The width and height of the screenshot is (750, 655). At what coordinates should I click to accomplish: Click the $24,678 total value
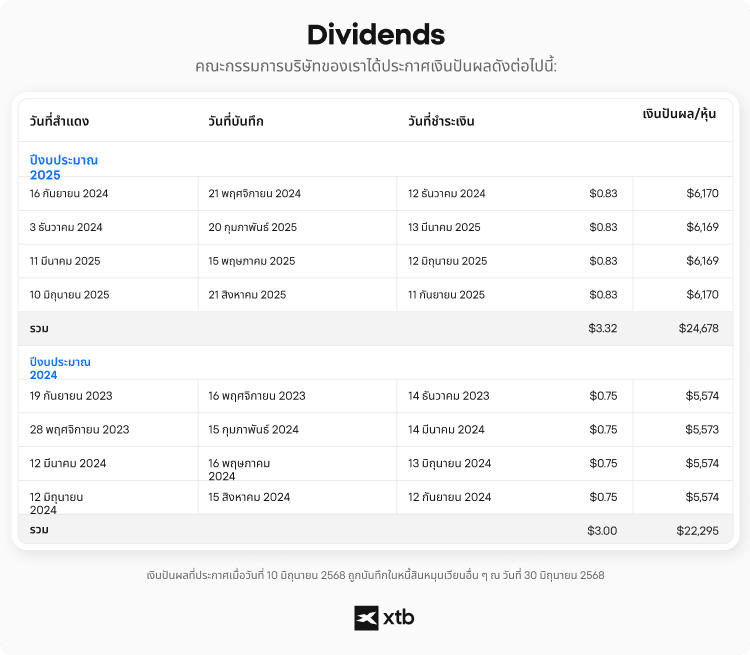698,329
